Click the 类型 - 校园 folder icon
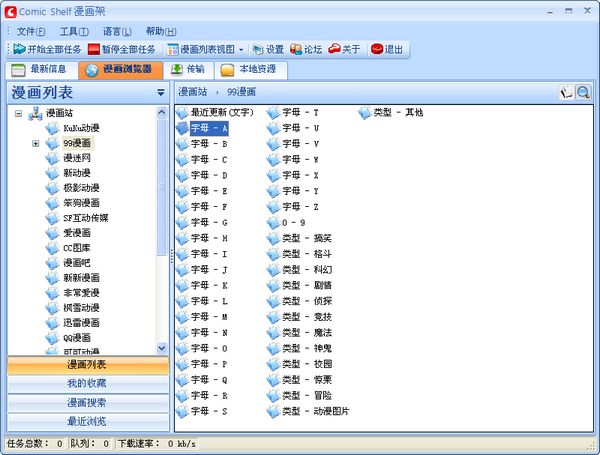Screen dimensions: 600x455 (274, 364)
